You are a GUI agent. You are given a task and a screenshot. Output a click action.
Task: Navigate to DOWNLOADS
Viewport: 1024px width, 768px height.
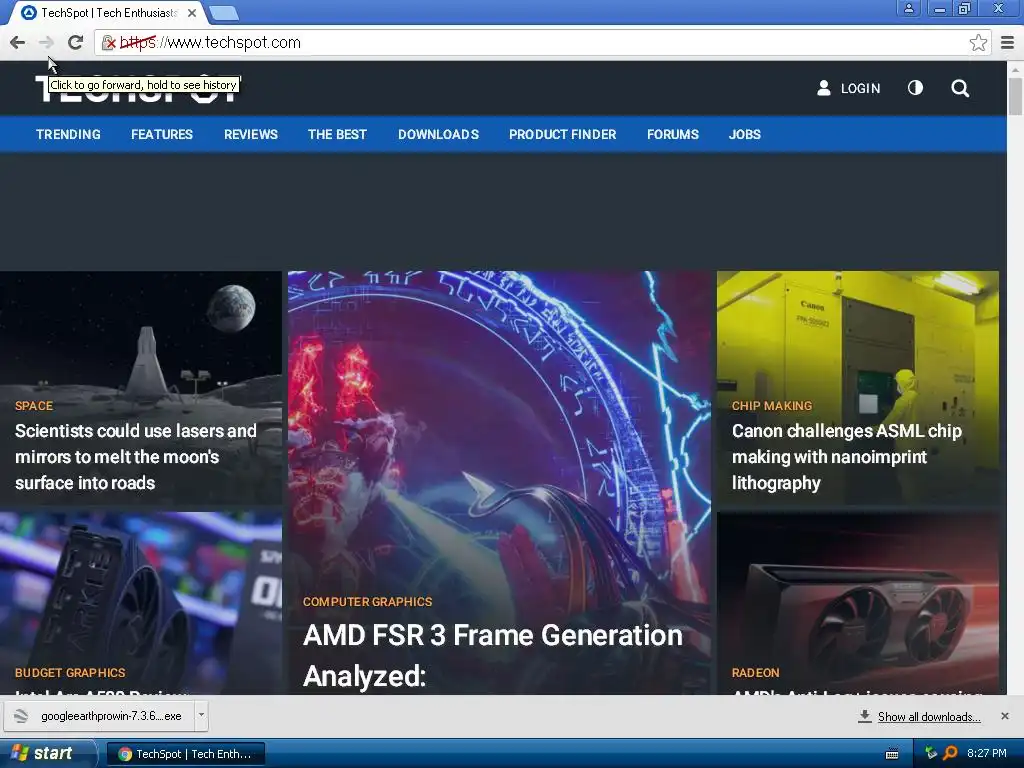click(439, 135)
